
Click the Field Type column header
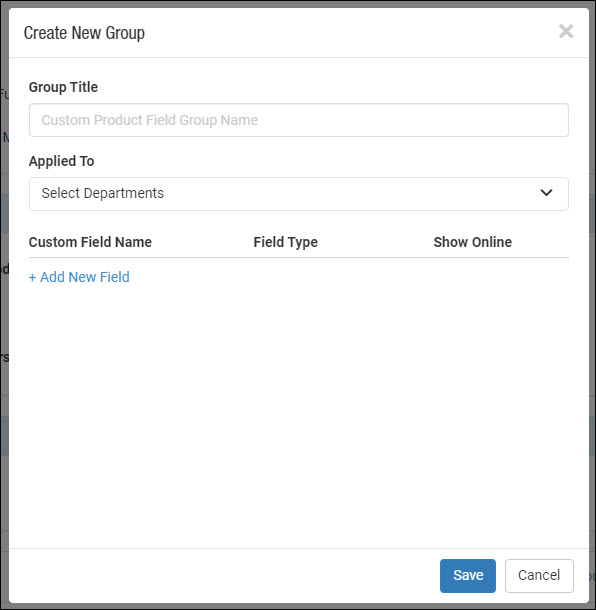(x=286, y=242)
